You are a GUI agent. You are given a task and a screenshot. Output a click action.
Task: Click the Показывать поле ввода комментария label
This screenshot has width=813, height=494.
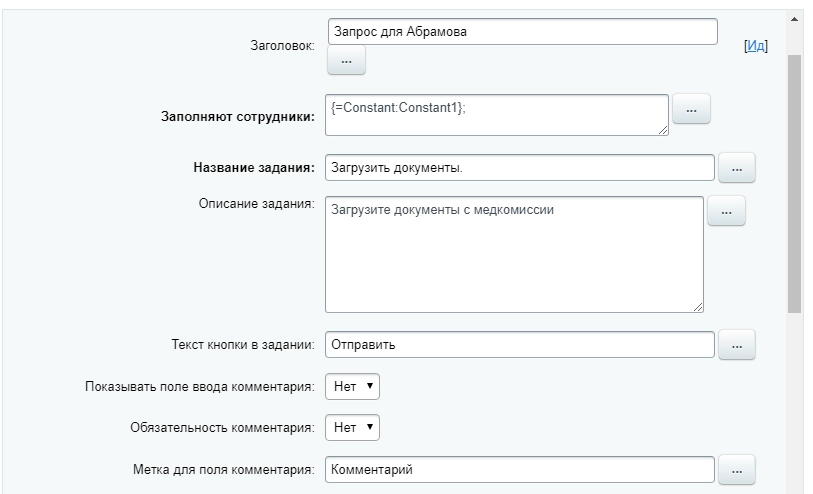click(x=200, y=387)
